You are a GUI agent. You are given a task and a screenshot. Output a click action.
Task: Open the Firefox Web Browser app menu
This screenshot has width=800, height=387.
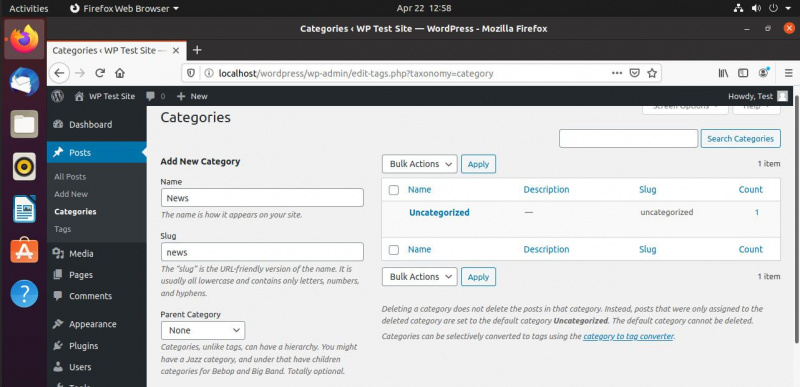point(124,8)
